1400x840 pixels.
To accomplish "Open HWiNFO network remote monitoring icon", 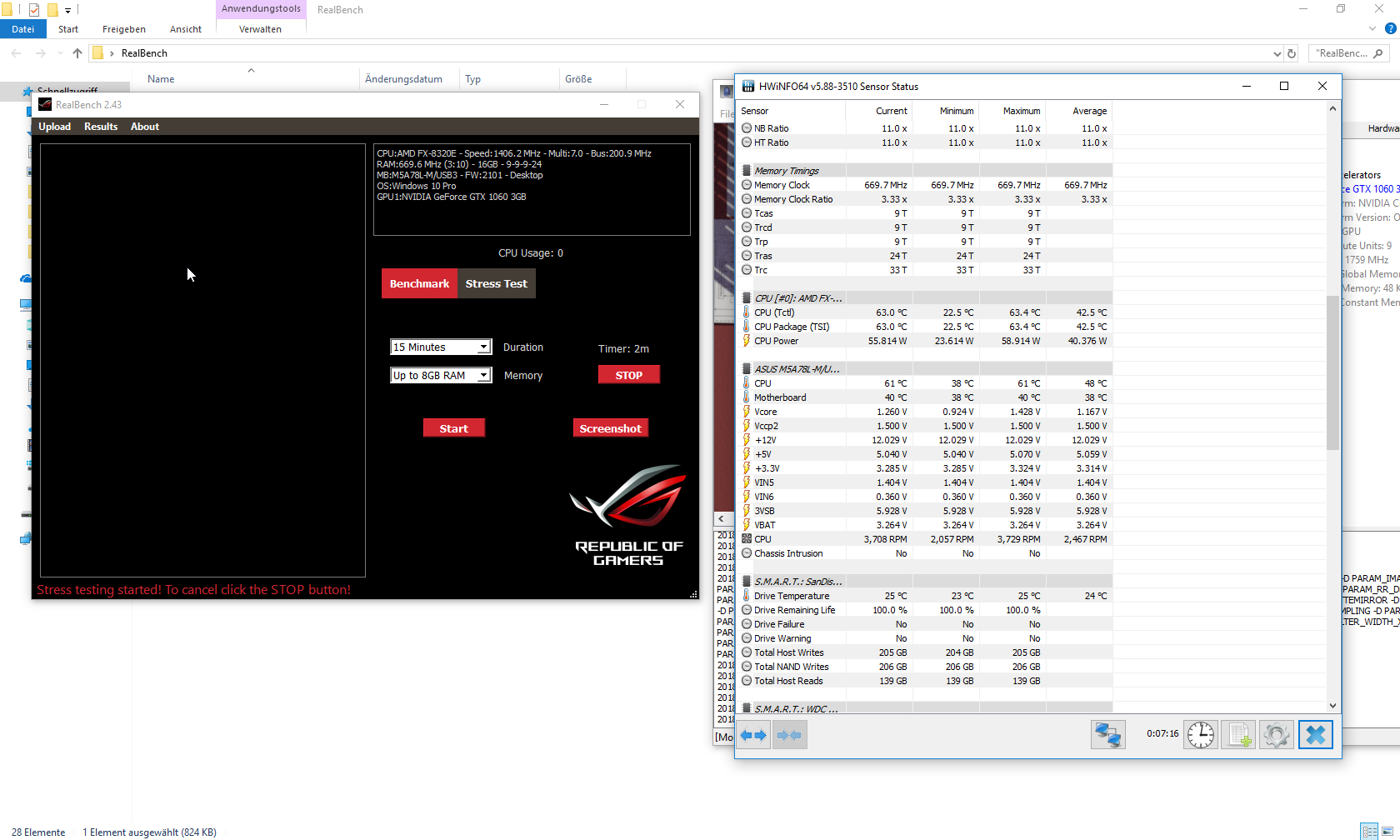I will [1108, 735].
